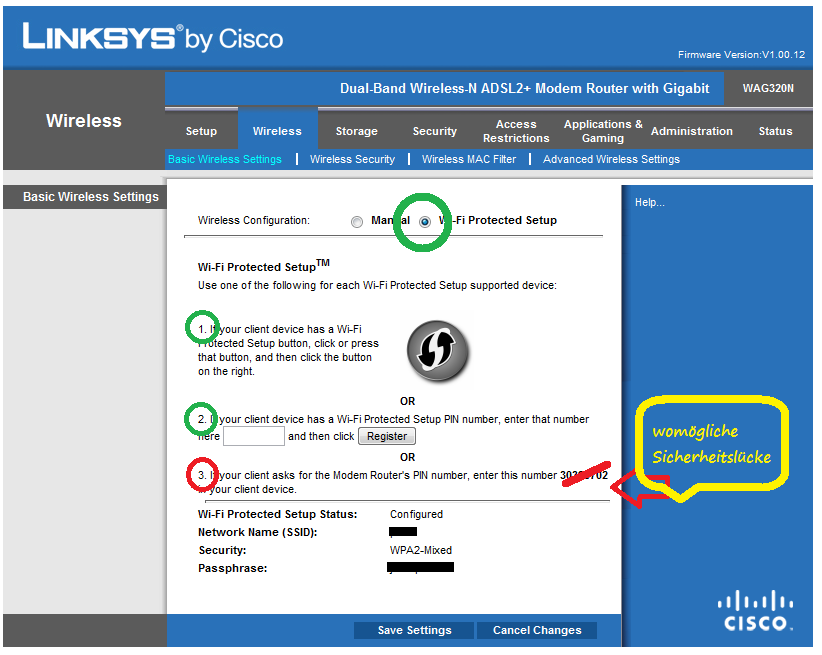Select the Manual wireless configuration radio button
822x655 pixels.
tap(357, 222)
